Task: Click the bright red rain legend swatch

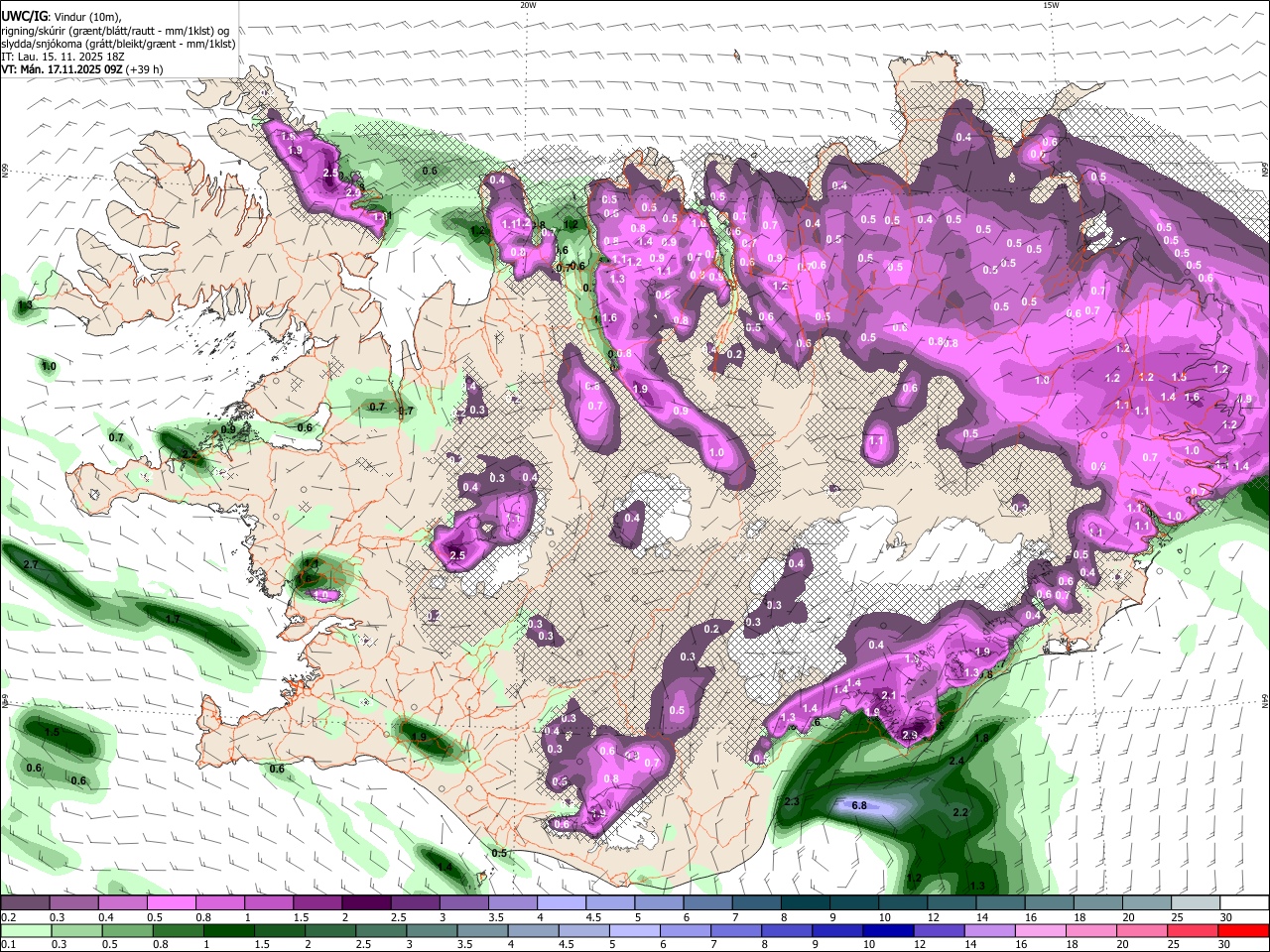Action: click(1244, 930)
